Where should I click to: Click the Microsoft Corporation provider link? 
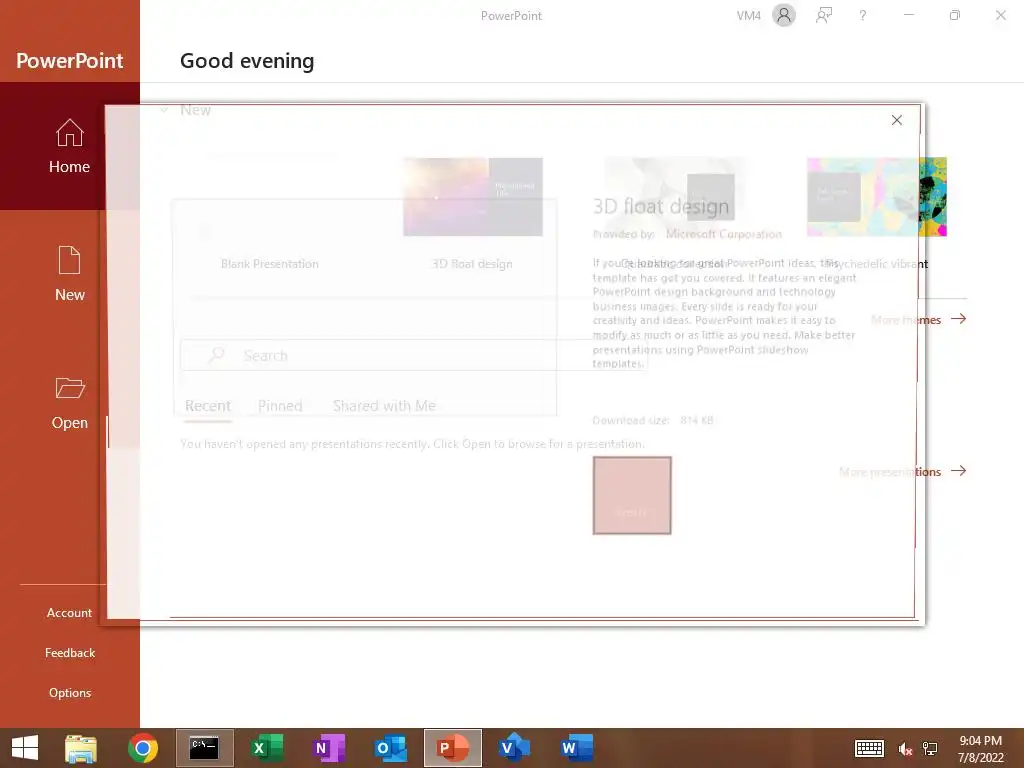(724, 234)
